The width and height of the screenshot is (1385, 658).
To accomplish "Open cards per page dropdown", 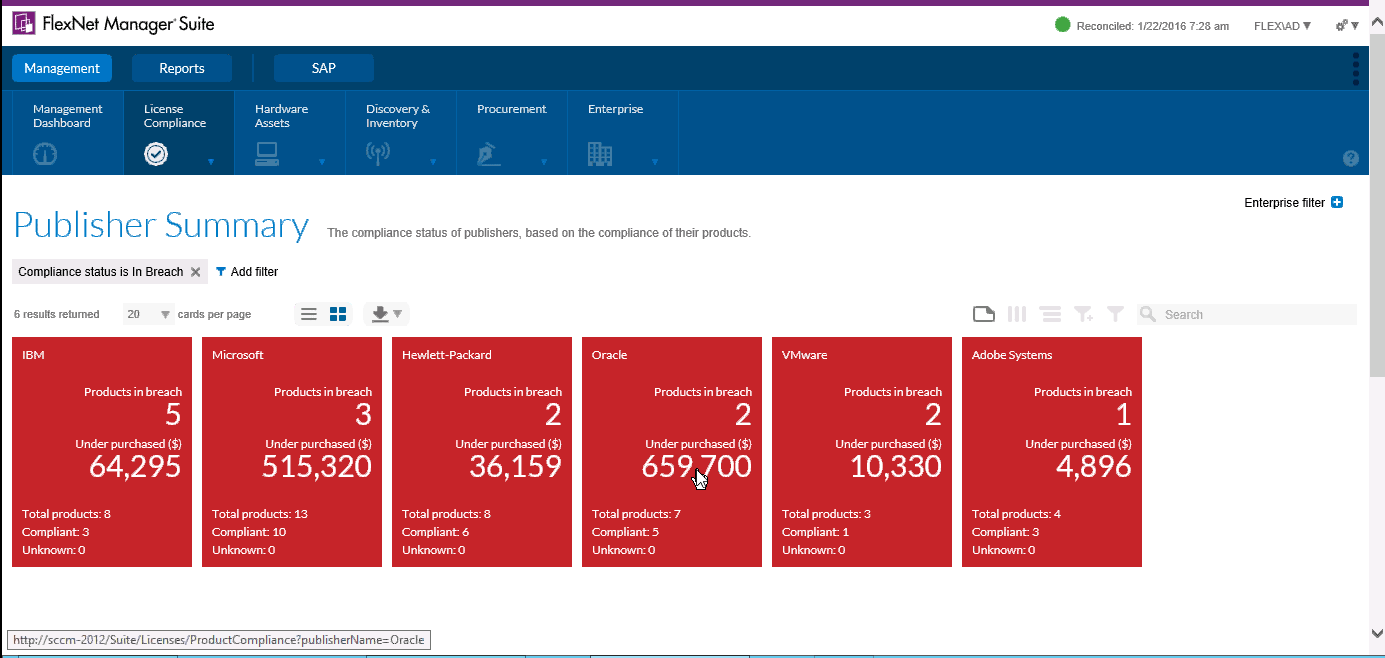I will pyautogui.click(x=148, y=314).
